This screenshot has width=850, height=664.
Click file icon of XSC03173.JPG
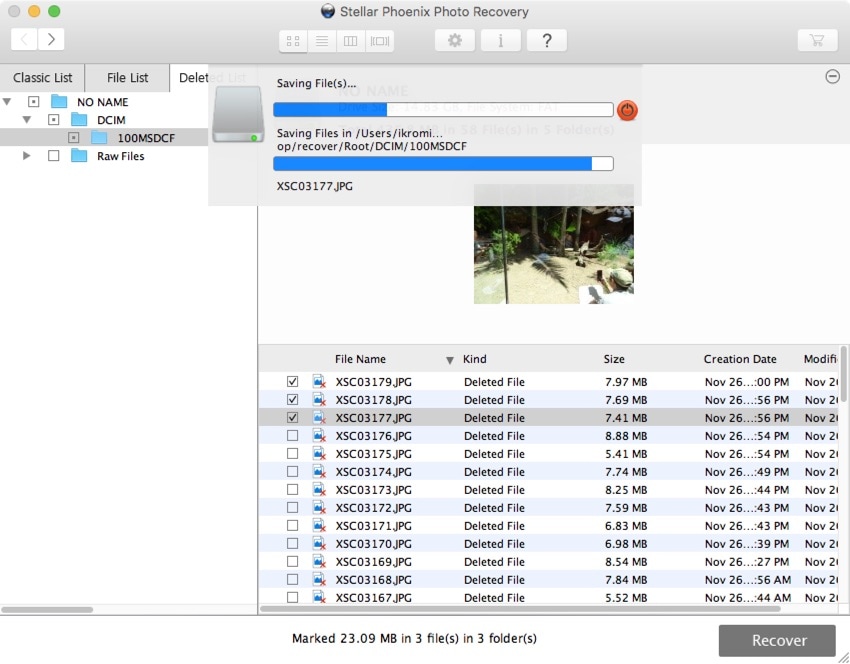tap(319, 489)
